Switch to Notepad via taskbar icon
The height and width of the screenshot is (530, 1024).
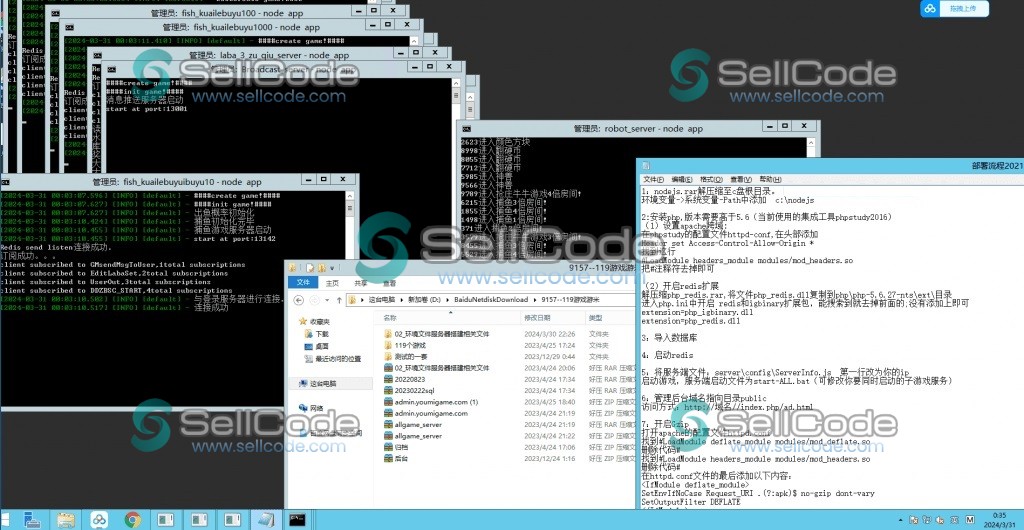pyautogui.click(x=265, y=520)
